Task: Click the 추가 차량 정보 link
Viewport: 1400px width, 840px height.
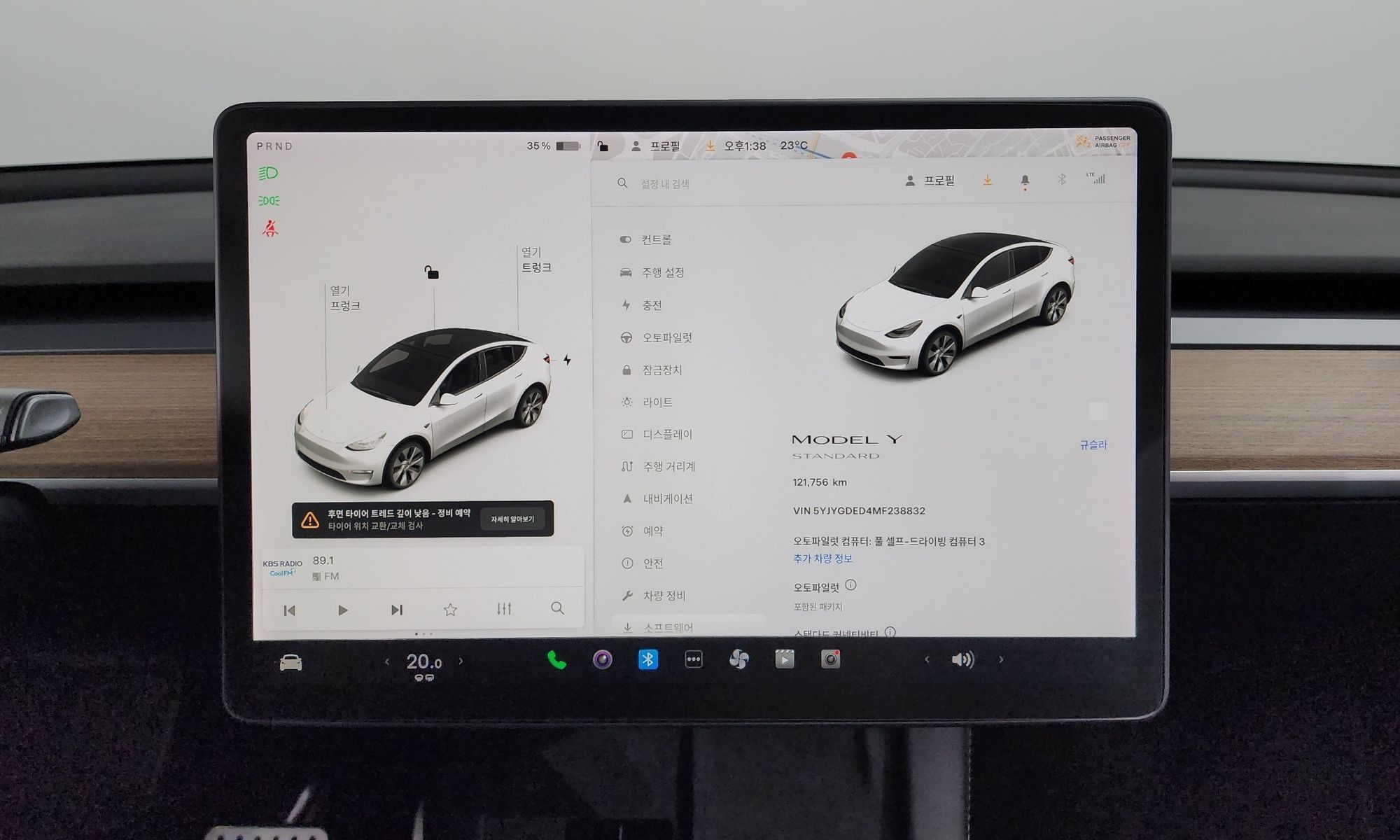Action: 822,558
